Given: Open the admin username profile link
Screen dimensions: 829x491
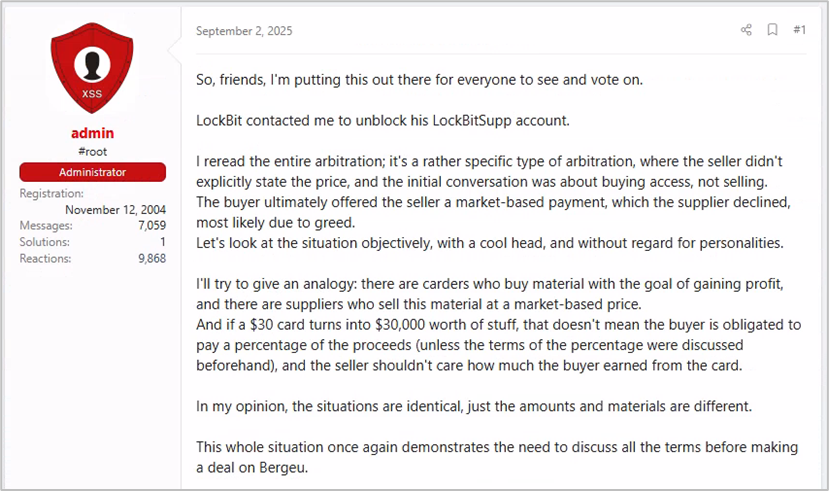Looking at the screenshot, I should [x=92, y=133].
